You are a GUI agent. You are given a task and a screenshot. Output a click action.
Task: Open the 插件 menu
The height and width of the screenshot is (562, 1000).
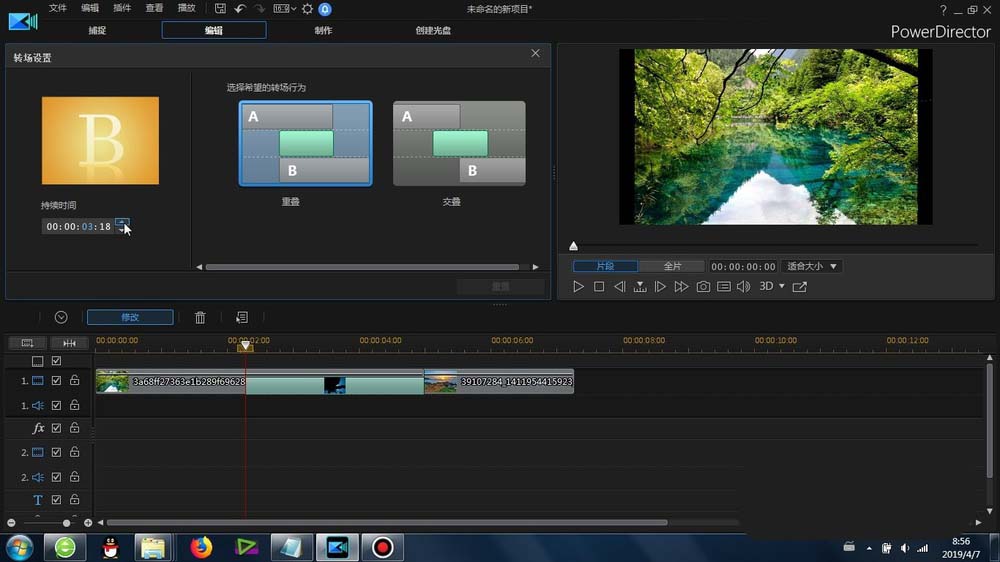tap(122, 8)
